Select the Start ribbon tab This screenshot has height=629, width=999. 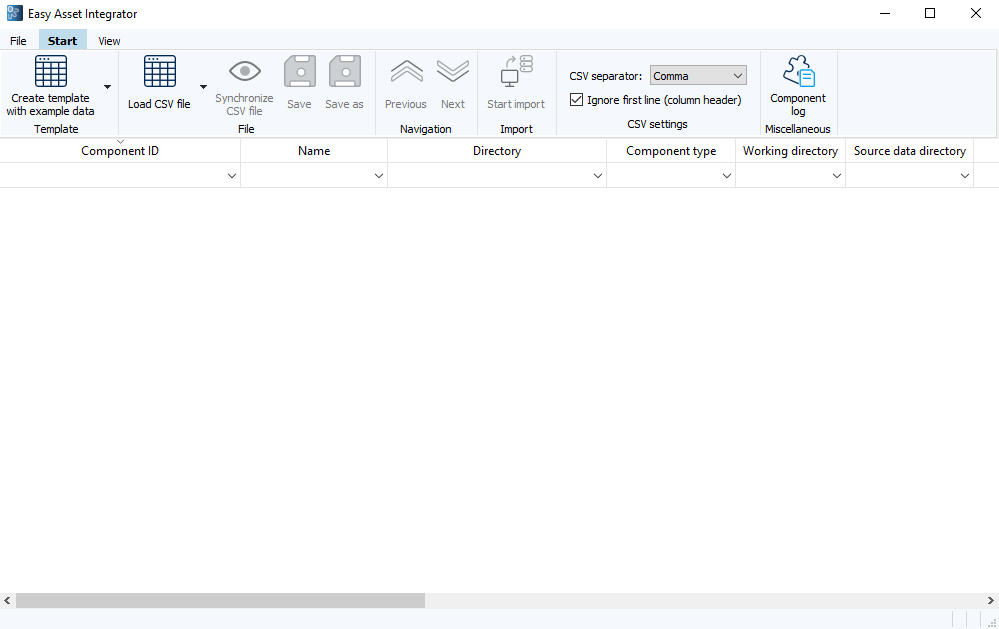(62, 40)
